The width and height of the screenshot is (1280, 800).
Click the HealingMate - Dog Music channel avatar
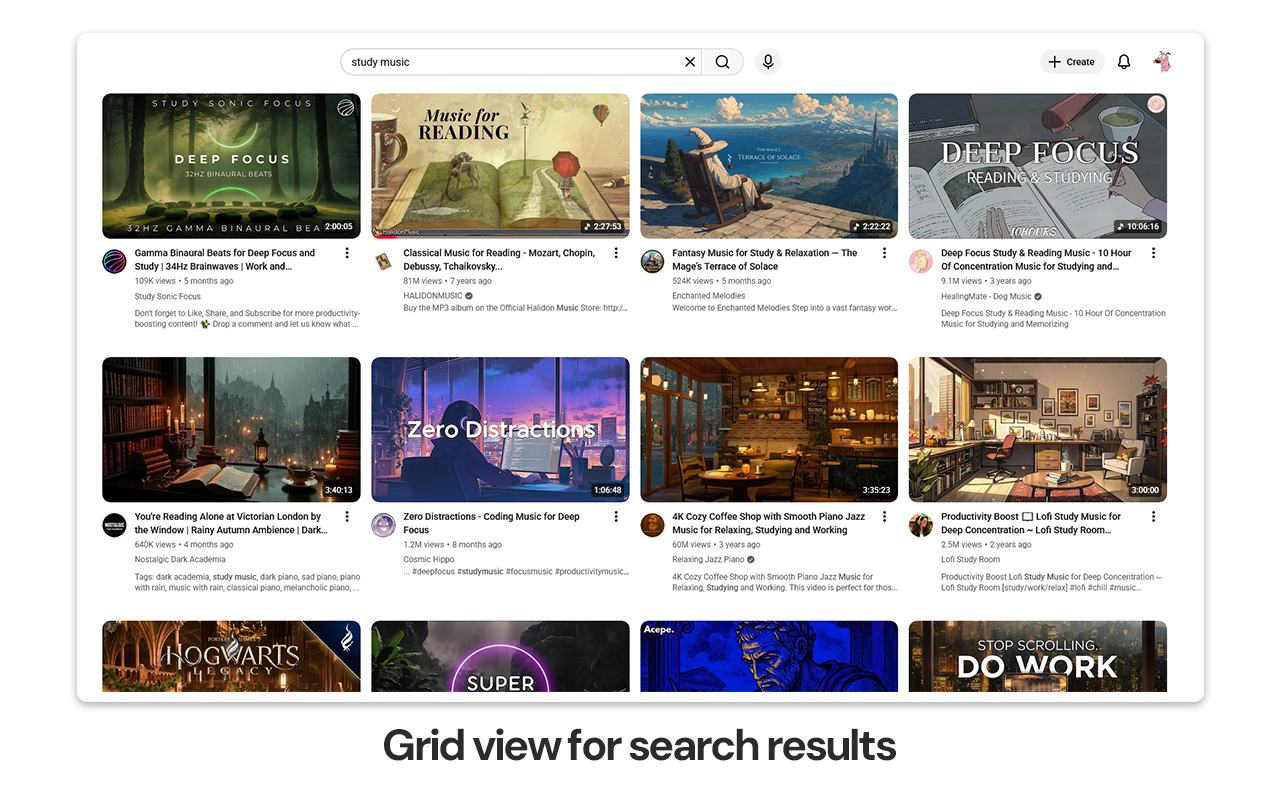point(921,262)
